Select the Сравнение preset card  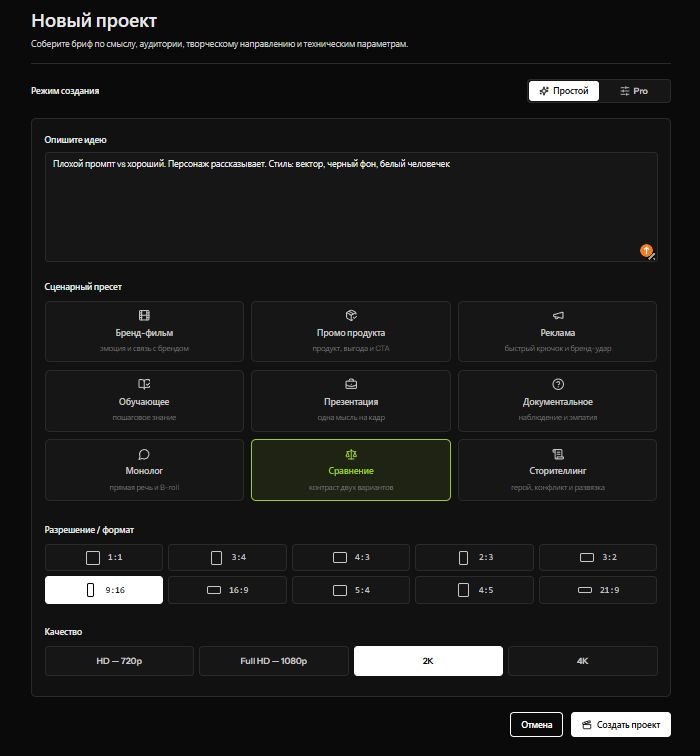(351, 470)
